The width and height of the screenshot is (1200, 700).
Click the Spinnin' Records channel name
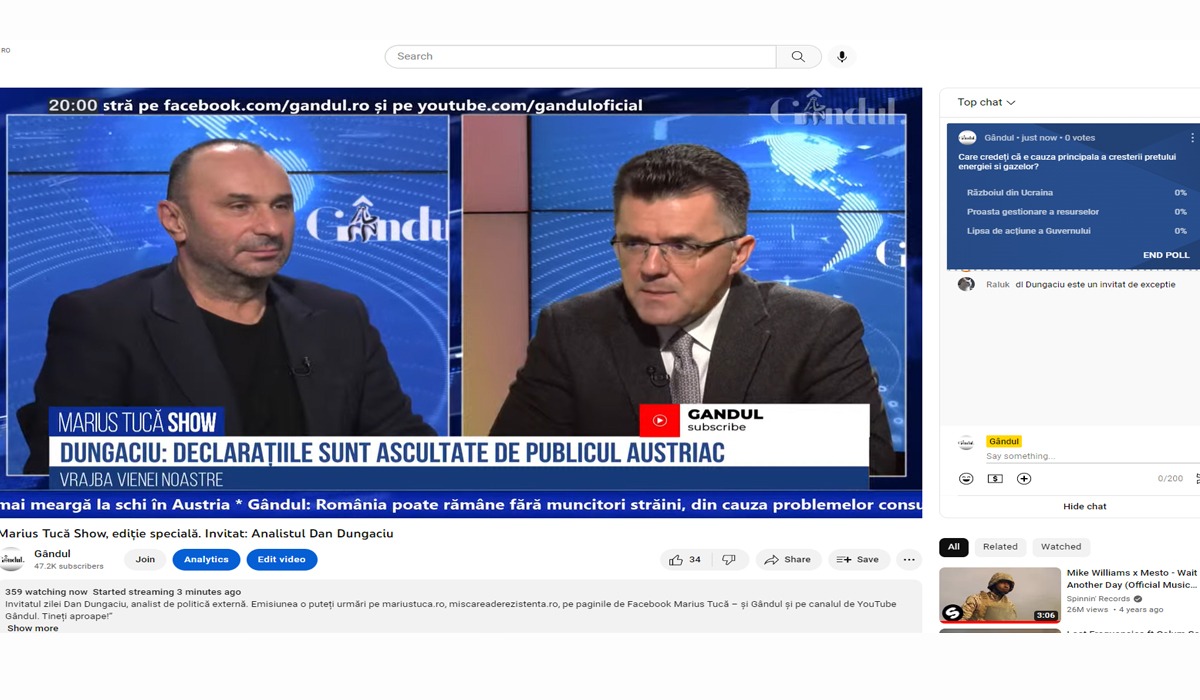click(1099, 599)
